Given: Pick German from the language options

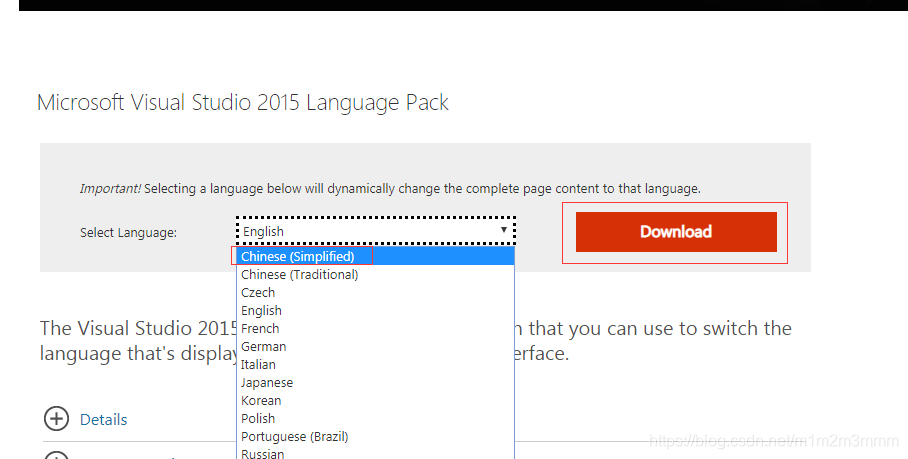Looking at the screenshot, I should click(375, 346).
